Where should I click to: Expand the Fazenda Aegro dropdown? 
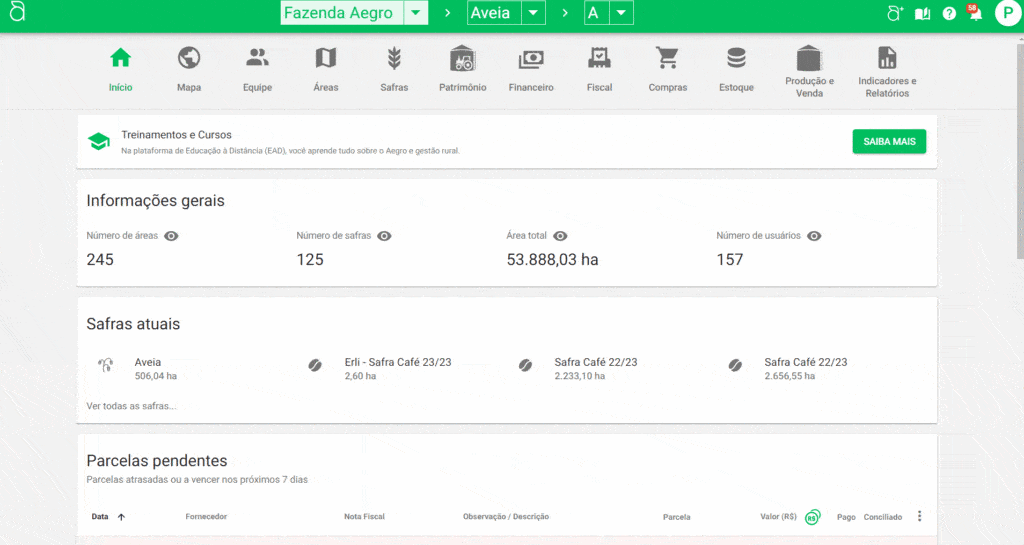coord(415,13)
